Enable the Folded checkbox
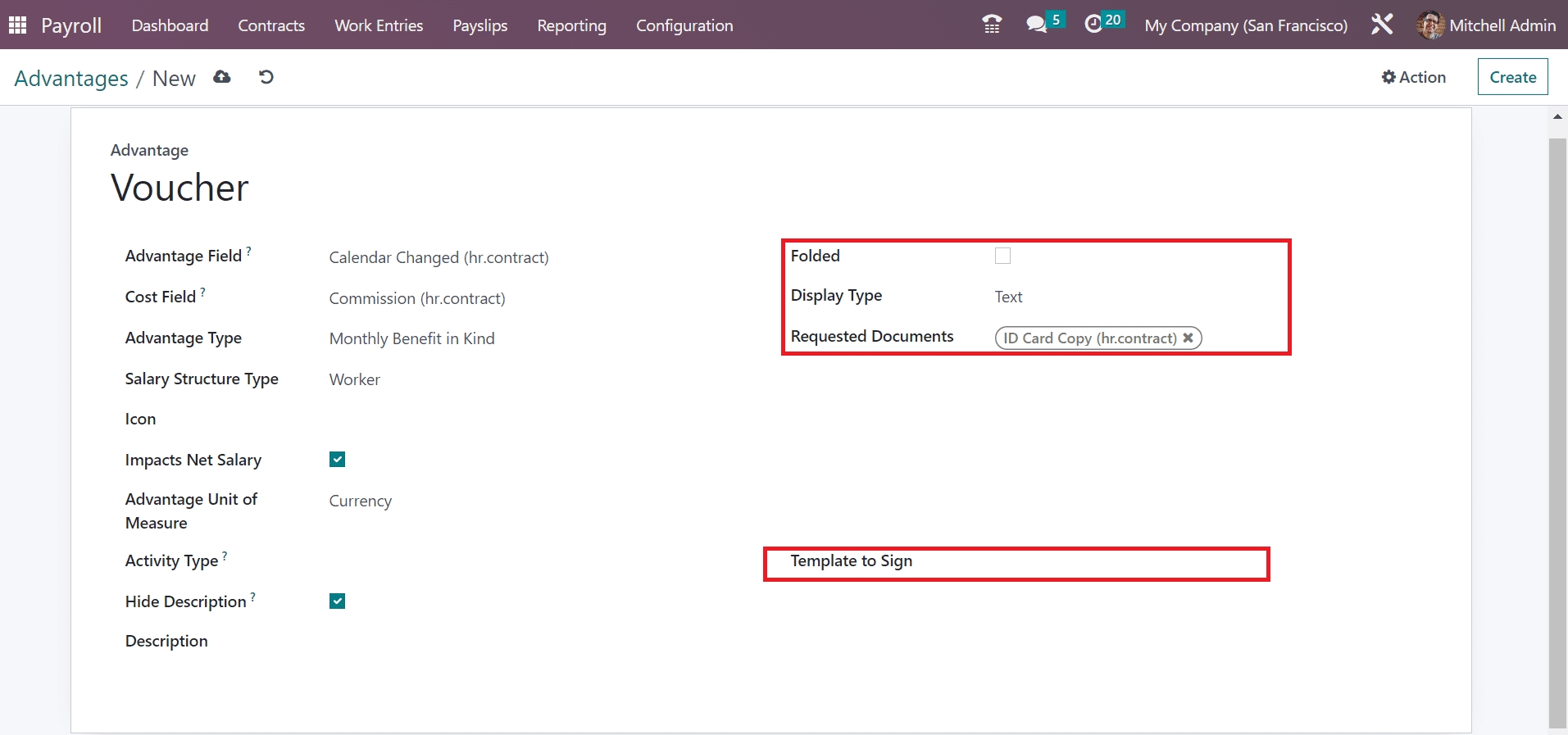Image resolution: width=1568 pixels, height=735 pixels. point(1002,256)
